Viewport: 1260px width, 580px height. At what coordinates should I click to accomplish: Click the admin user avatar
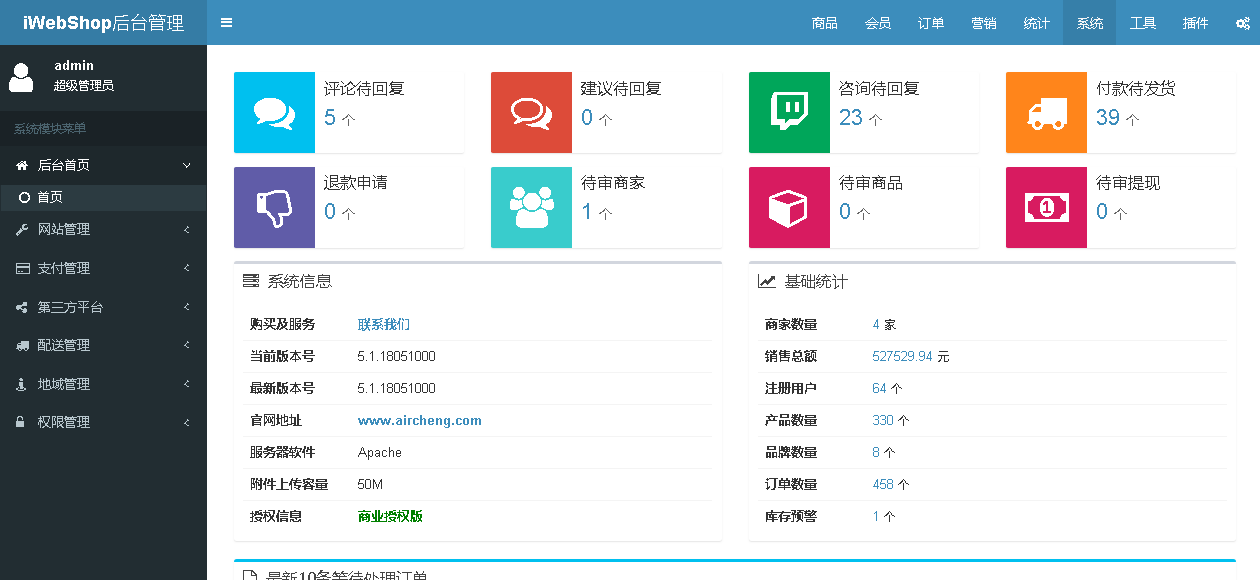point(21,76)
